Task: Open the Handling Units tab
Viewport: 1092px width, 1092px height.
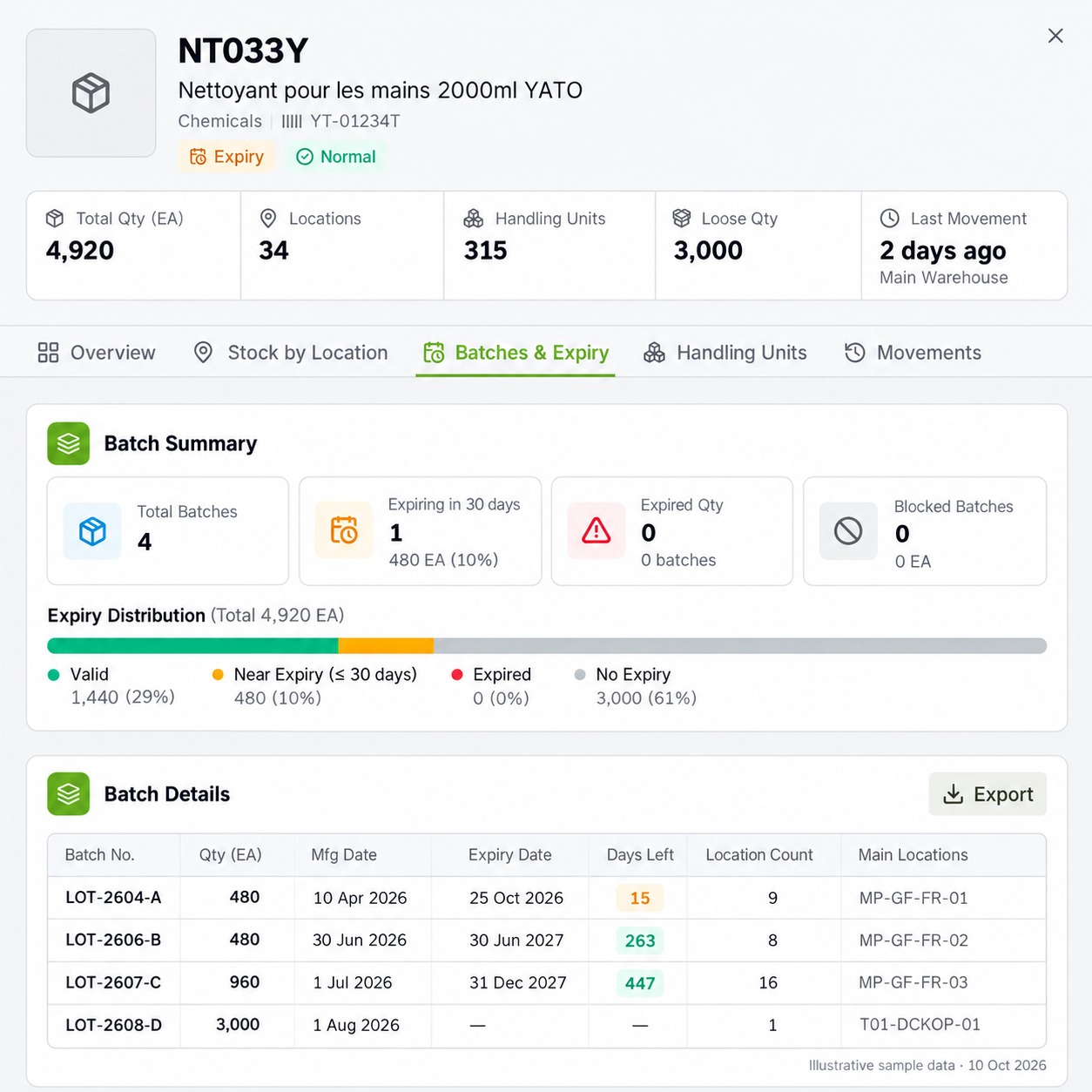Action: pyautogui.click(x=725, y=353)
